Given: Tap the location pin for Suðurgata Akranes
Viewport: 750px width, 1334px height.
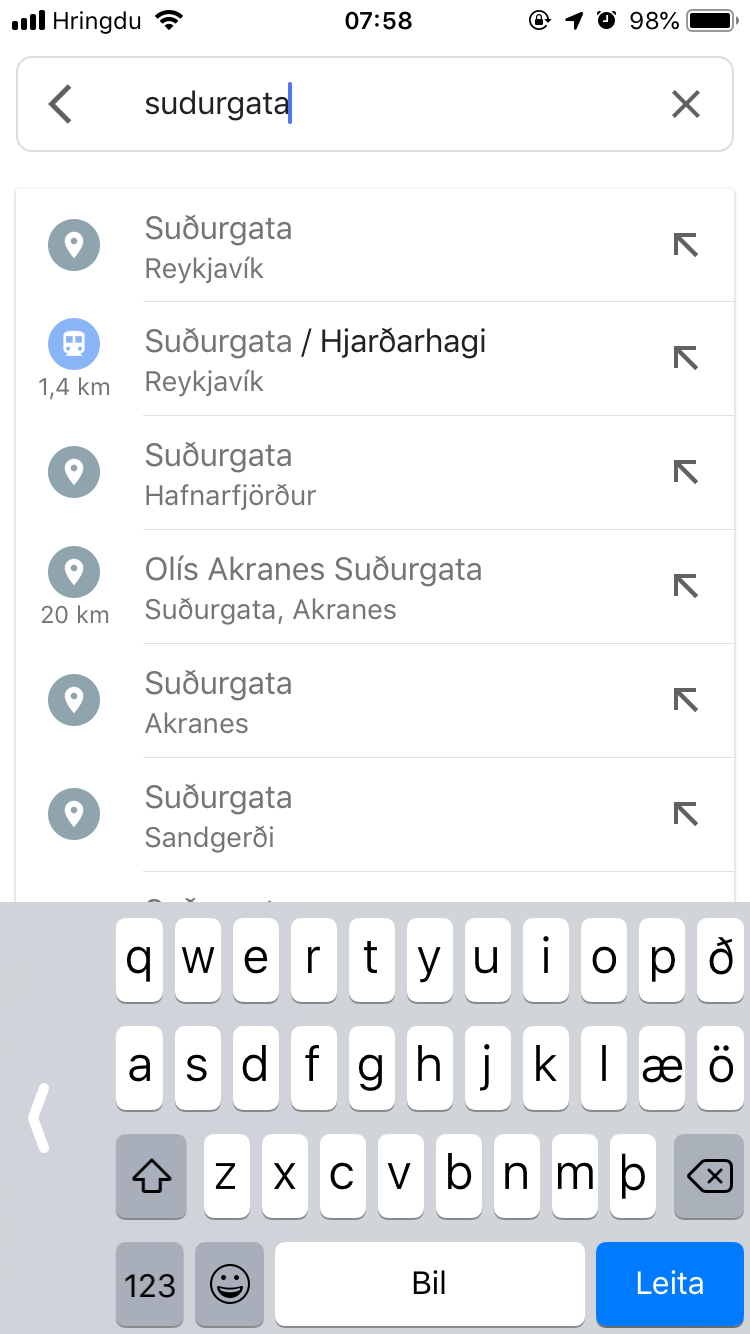Looking at the screenshot, I should (74, 700).
